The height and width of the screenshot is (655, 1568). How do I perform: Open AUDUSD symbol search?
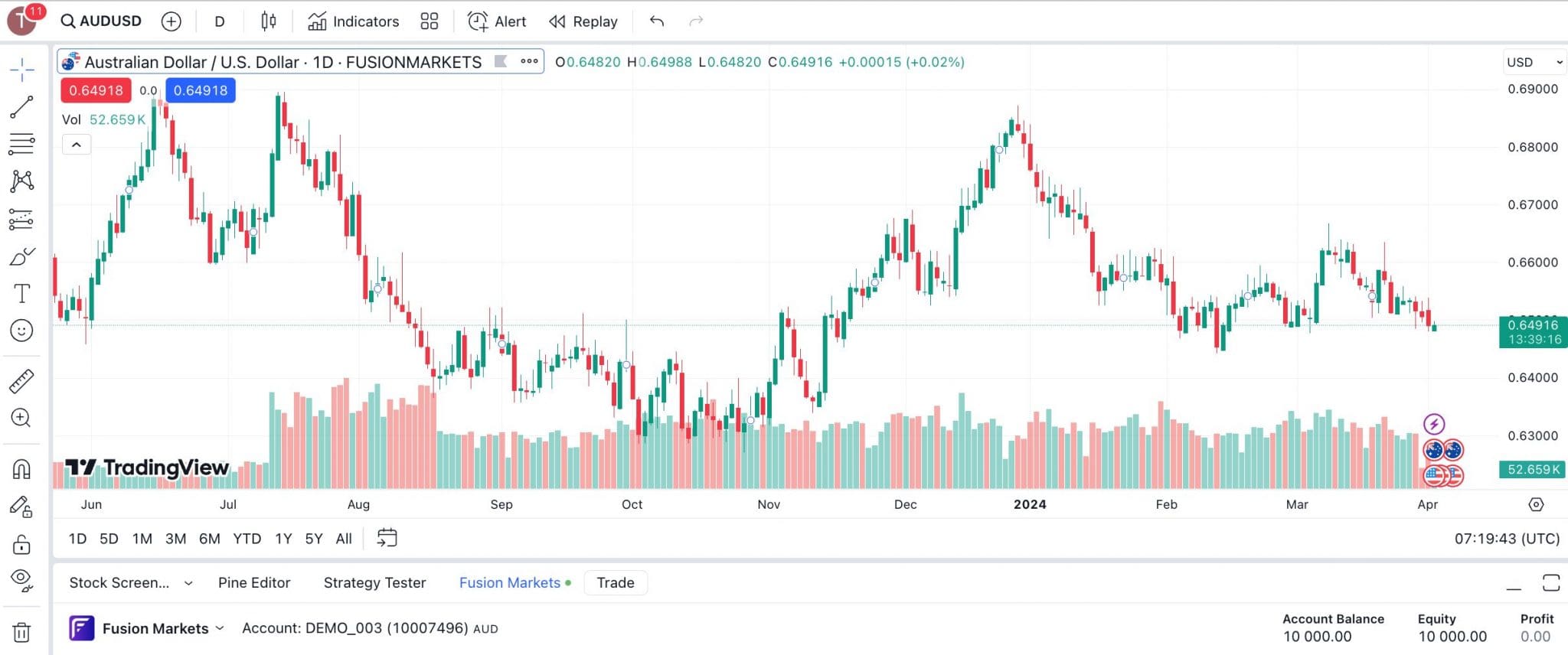[x=102, y=21]
